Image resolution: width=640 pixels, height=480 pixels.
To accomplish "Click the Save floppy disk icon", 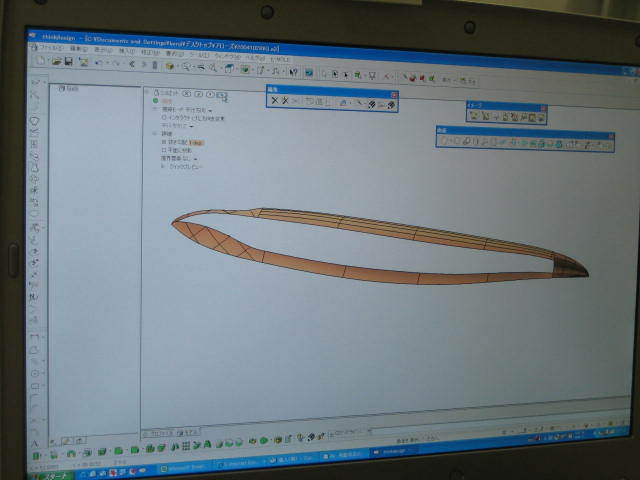I will [x=69, y=62].
